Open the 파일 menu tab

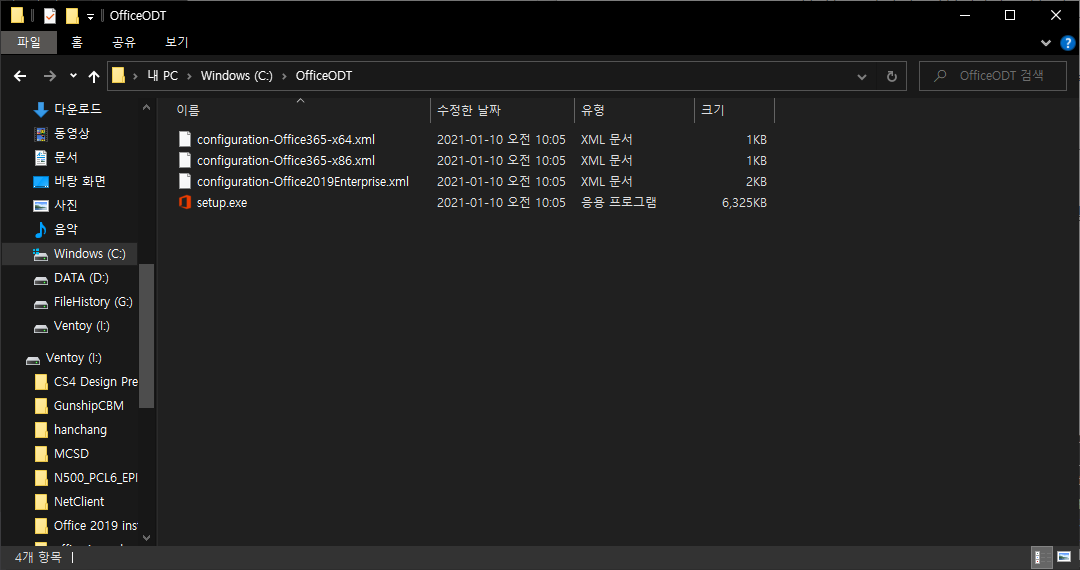click(29, 43)
